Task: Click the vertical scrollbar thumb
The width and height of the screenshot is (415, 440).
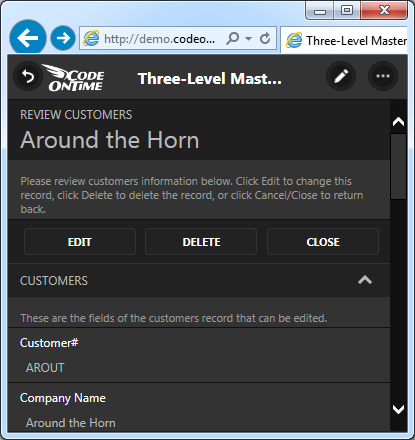Action: pyautogui.click(x=398, y=166)
